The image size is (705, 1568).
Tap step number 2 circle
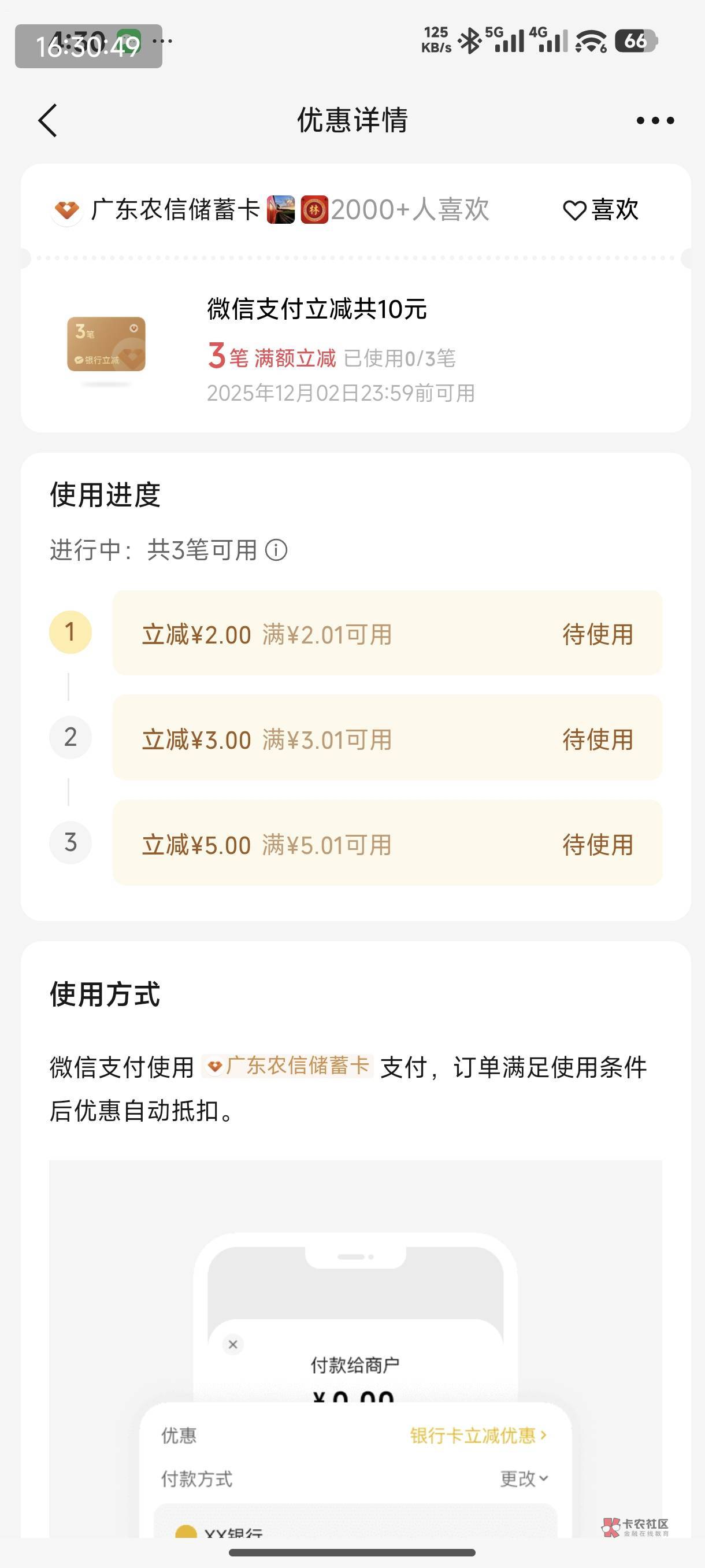70,738
